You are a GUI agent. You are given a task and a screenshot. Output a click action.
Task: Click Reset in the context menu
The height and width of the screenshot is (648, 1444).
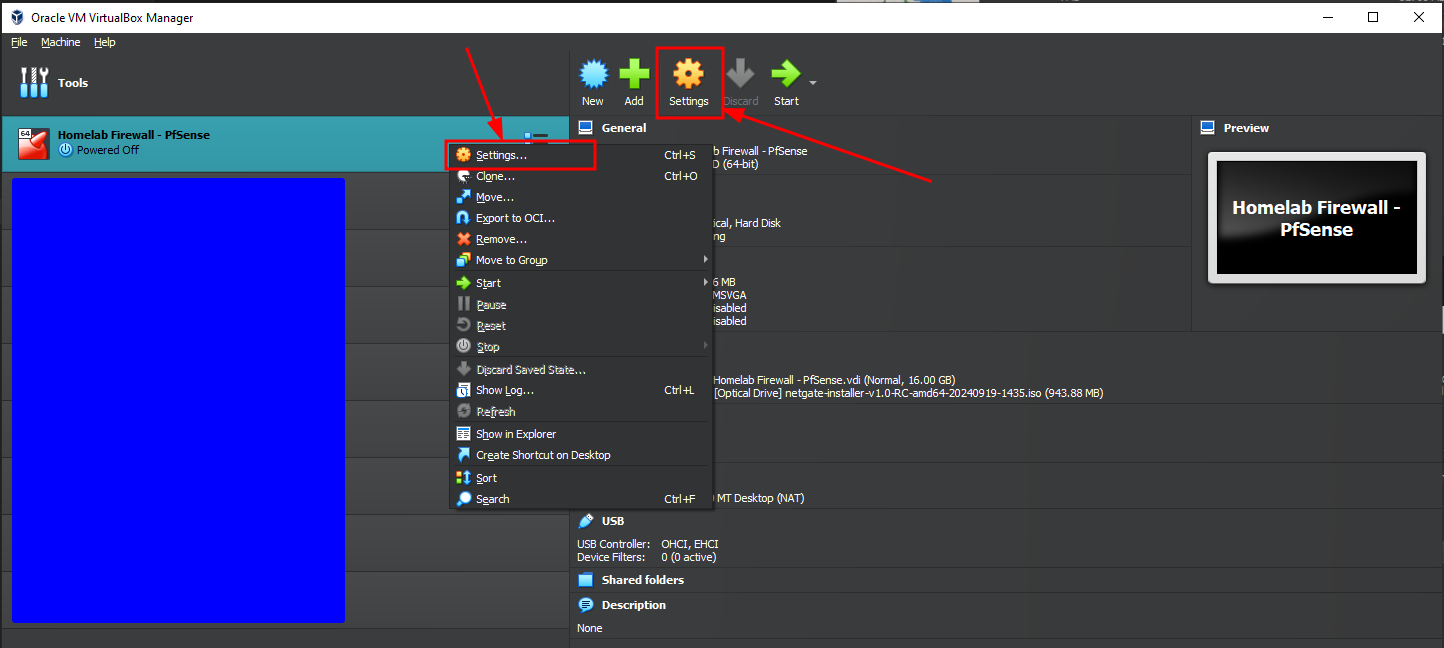[581, 325]
